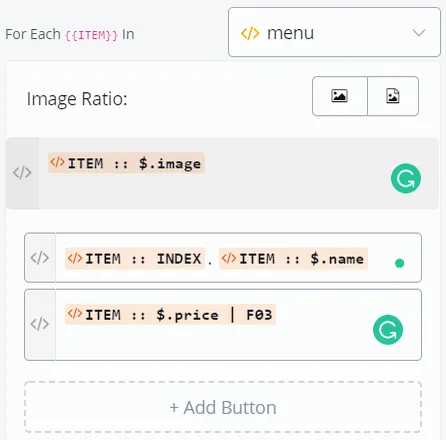
Task: Click the ITEM :: $.image variable chip
Action: point(126,163)
